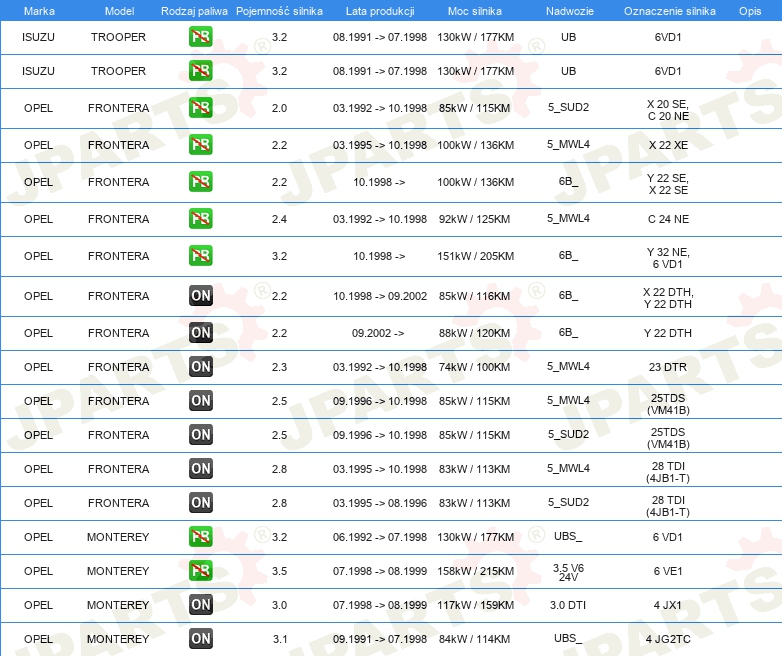Select engine code 4 JG2TC
782x656 pixels.
click(x=668, y=639)
